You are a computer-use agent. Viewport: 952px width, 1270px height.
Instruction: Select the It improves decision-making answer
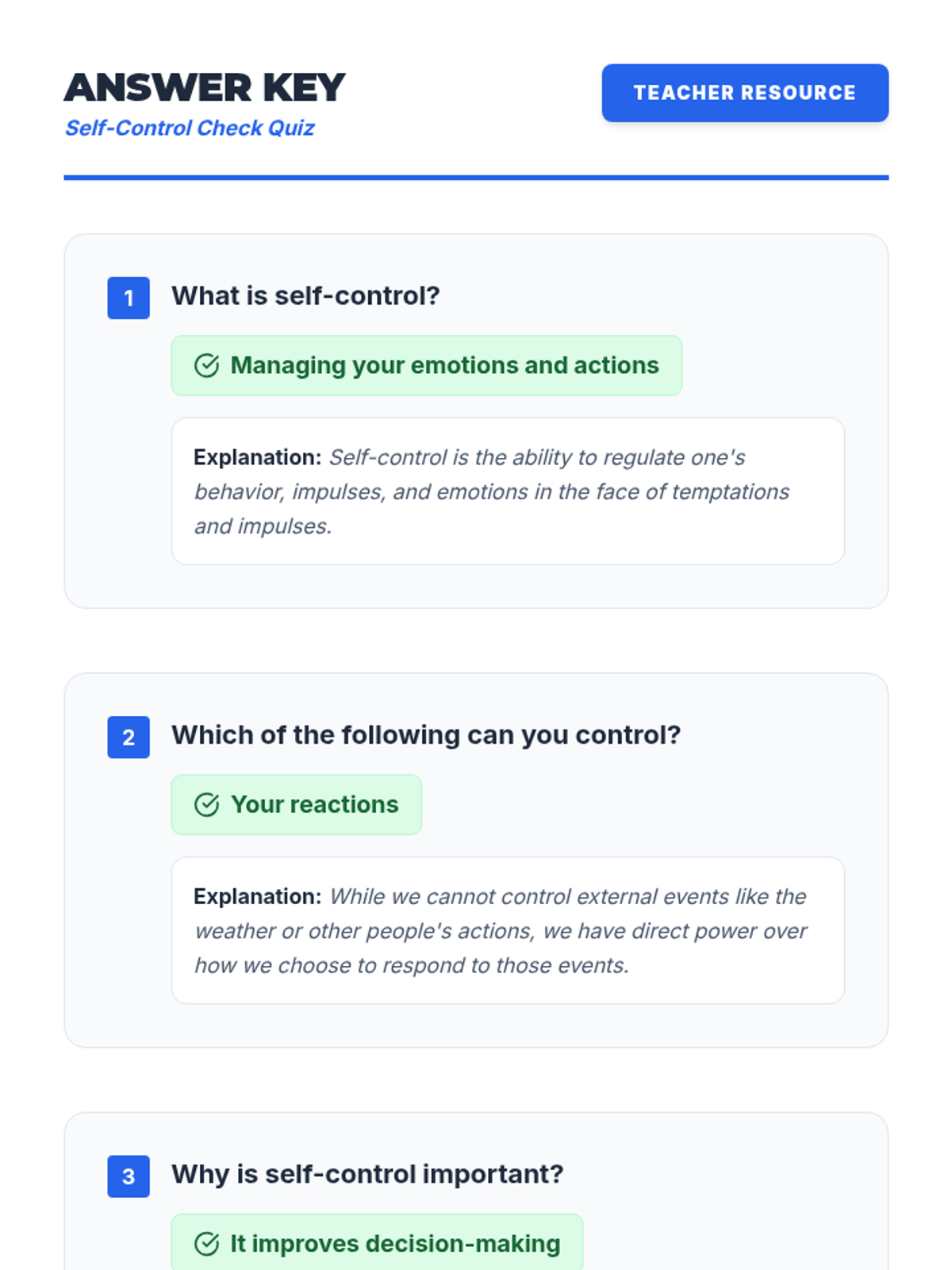[395, 1244]
